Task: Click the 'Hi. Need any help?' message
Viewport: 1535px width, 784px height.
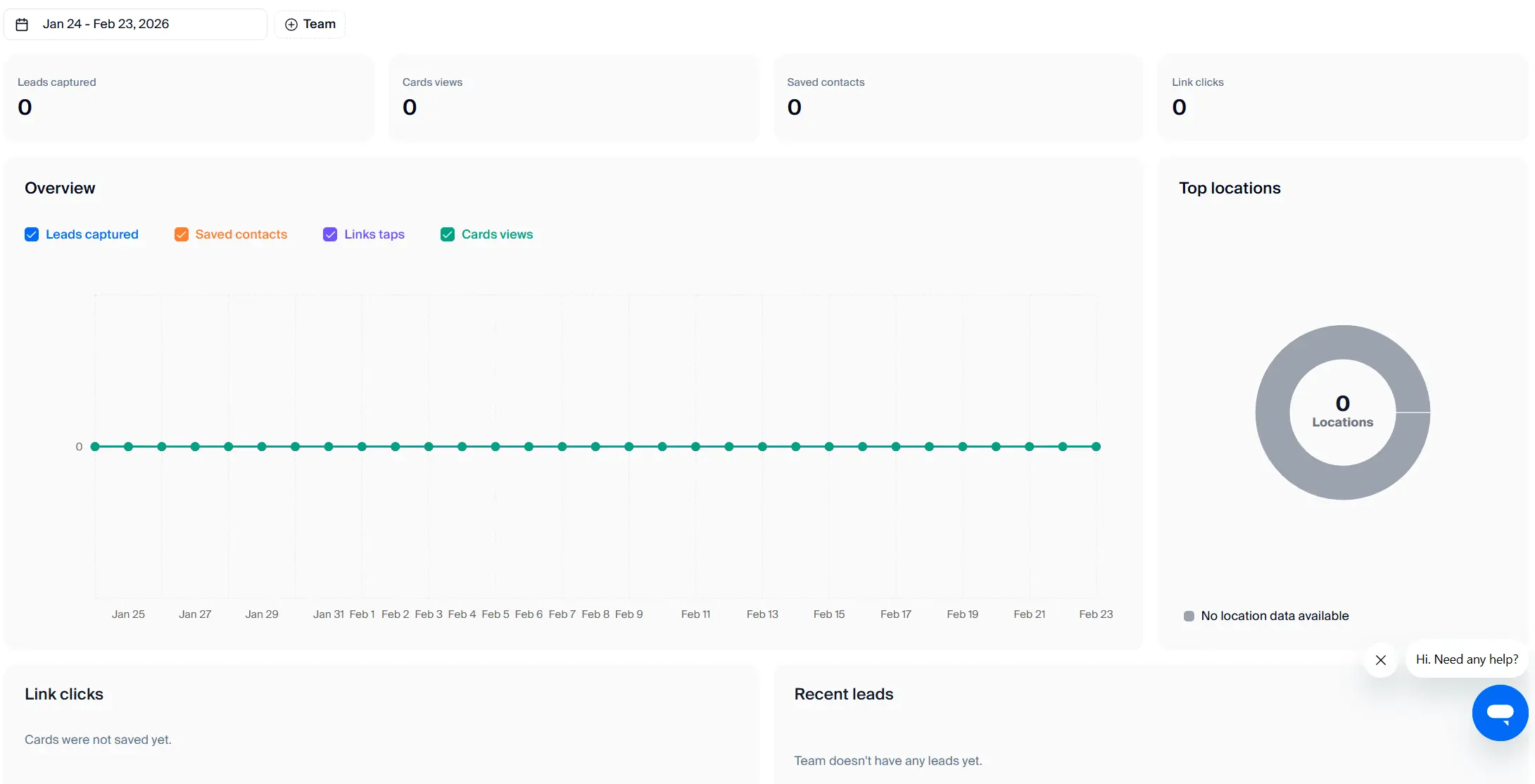Action: 1467,659
